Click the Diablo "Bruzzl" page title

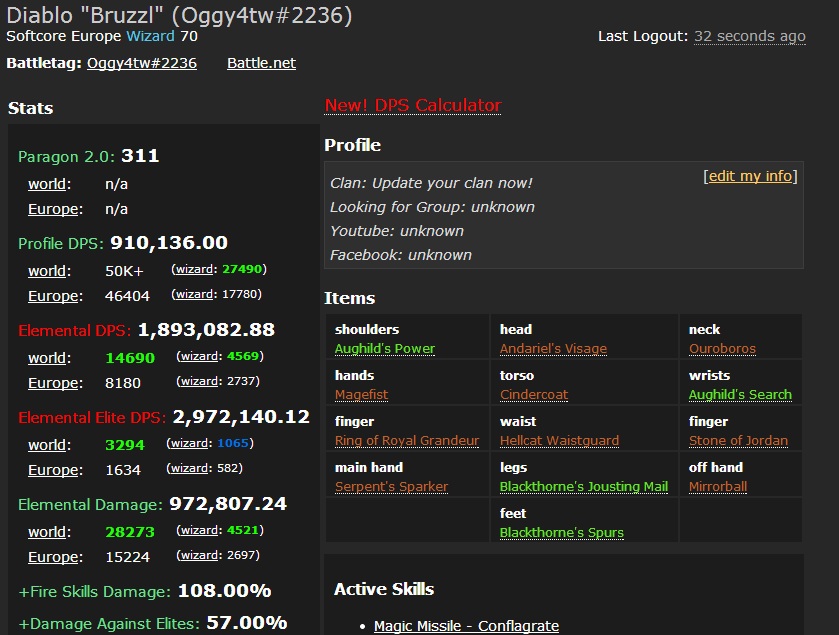[179, 16]
